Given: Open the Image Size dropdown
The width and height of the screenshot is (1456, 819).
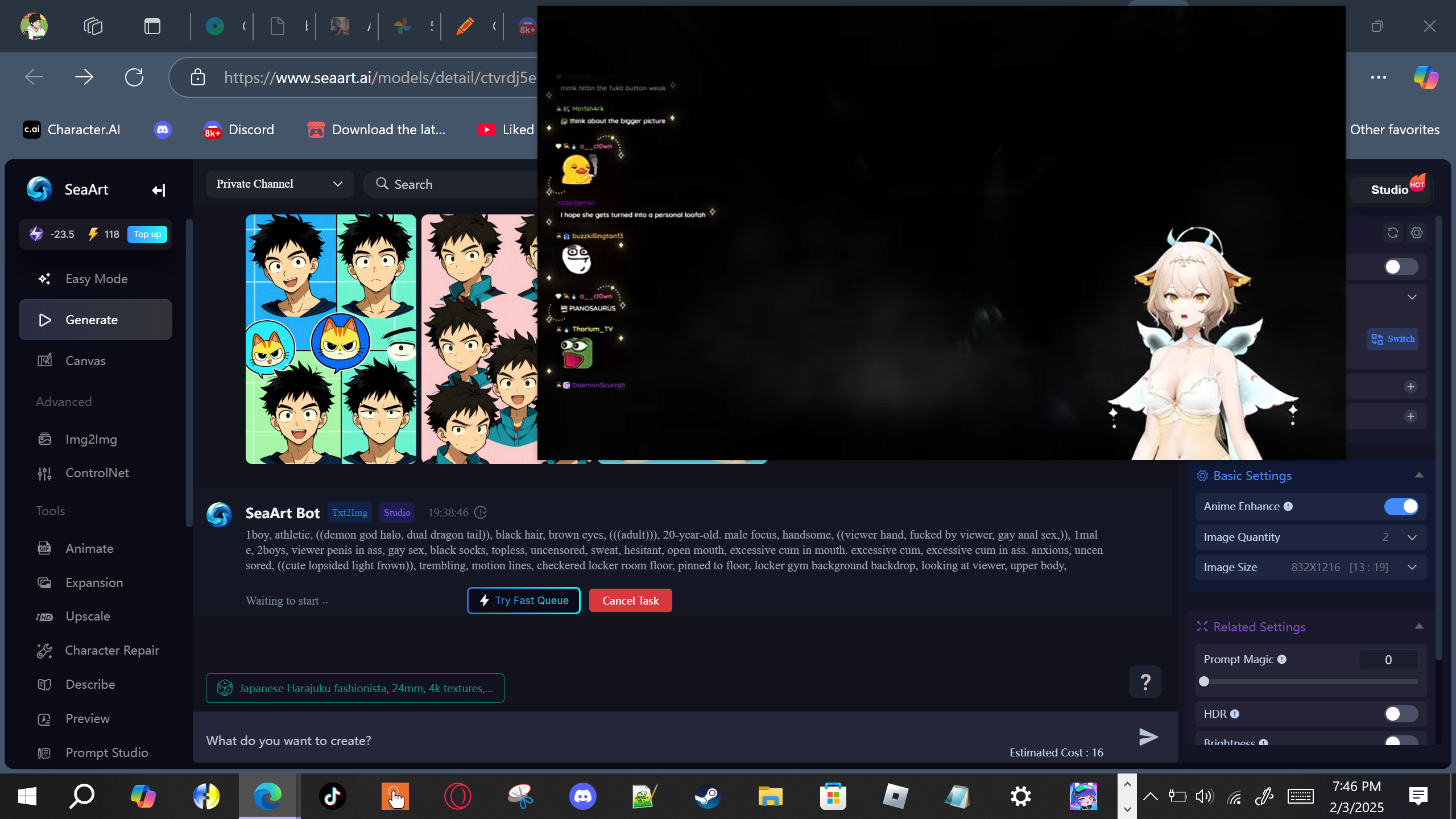Looking at the screenshot, I should click(1310, 567).
